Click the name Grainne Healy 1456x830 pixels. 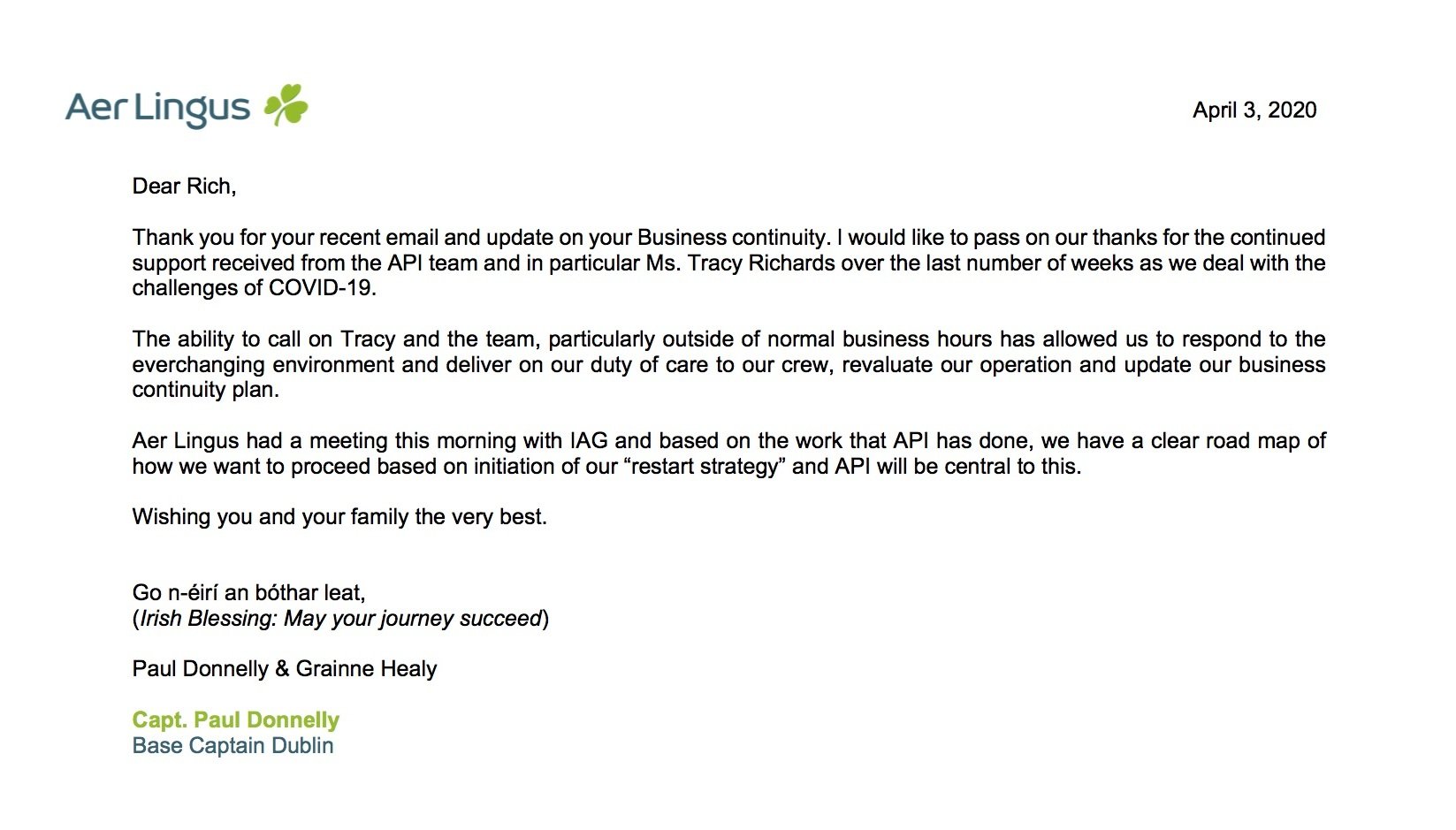tap(367, 669)
